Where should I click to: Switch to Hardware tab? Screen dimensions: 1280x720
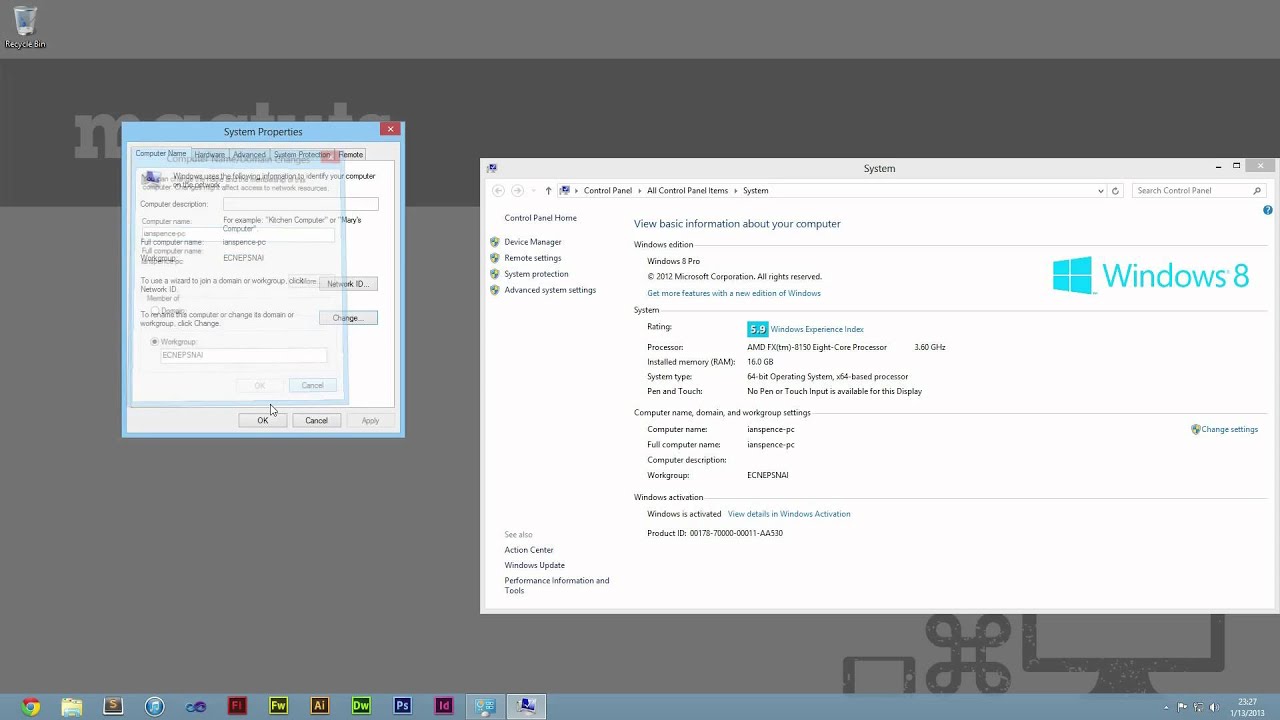[x=209, y=155]
